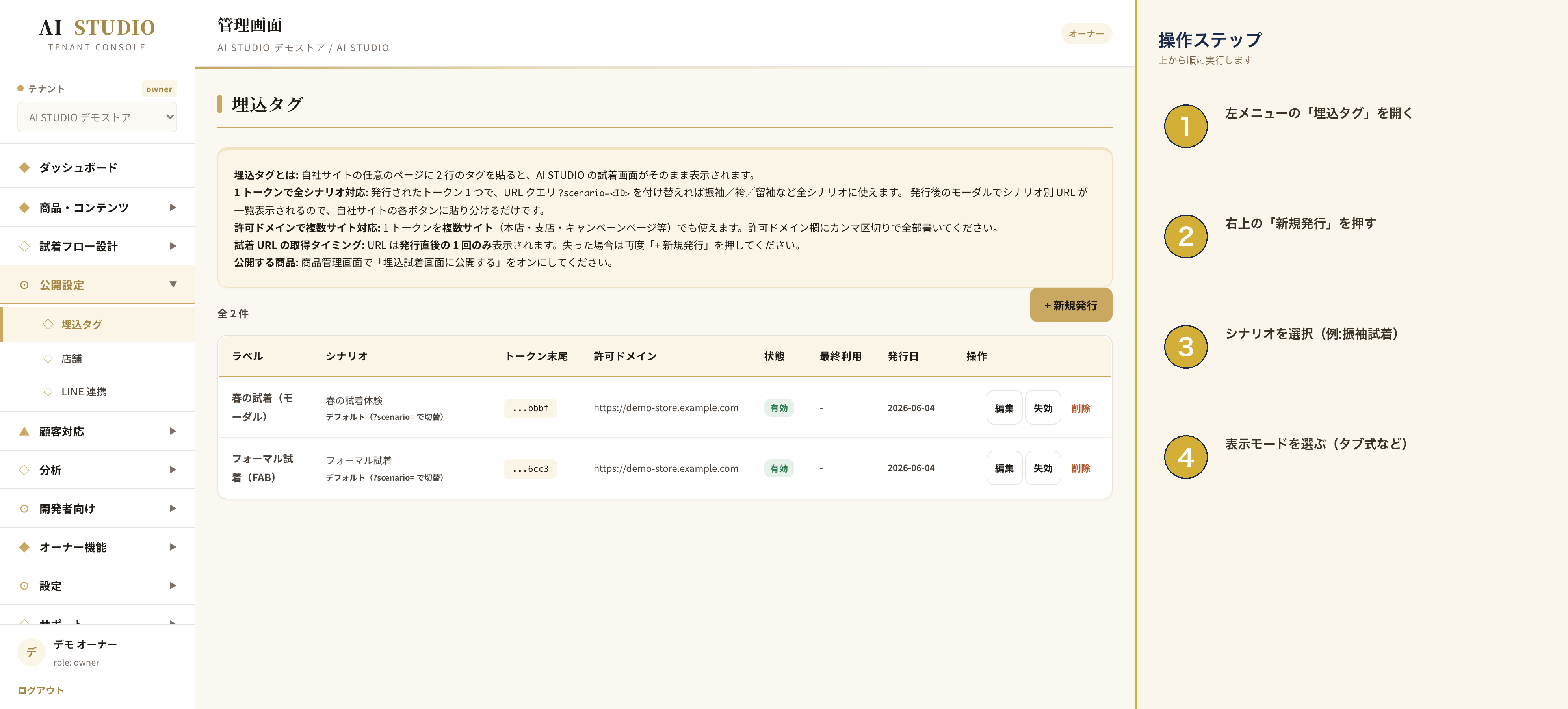
Task: Click the フォーマル試着（FAB） label cell
Action: [x=262, y=468]
